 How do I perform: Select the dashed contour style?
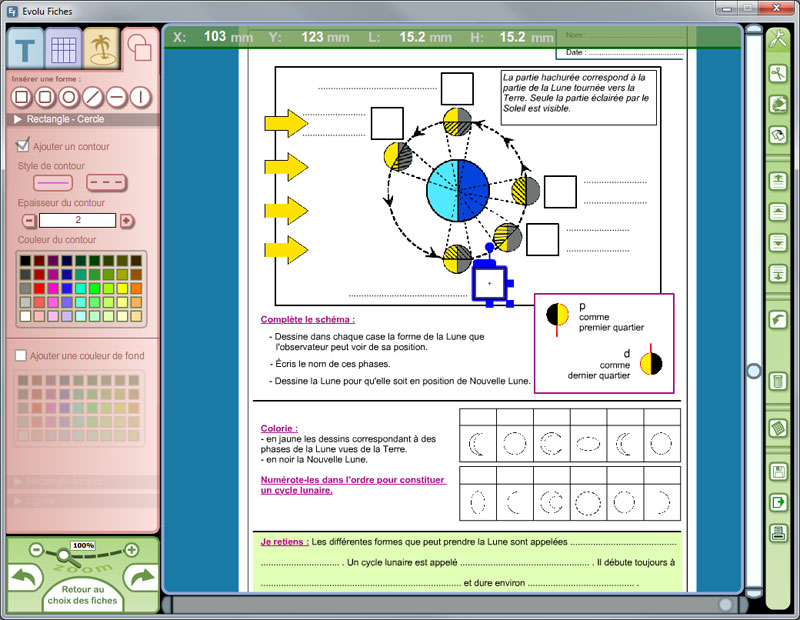106,183
